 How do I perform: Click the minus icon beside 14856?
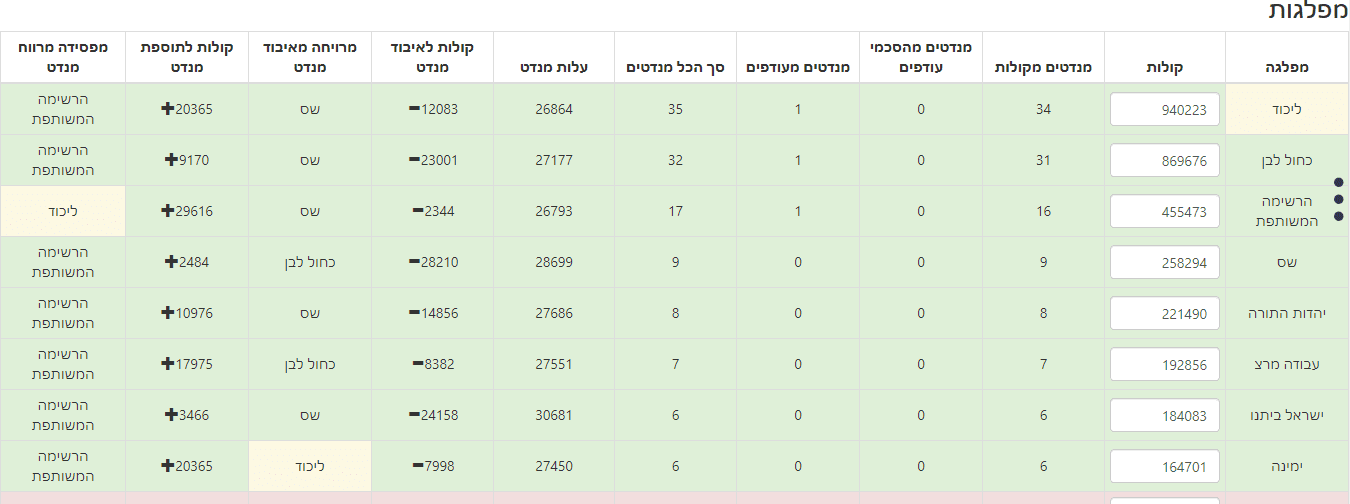pos(414,312)
